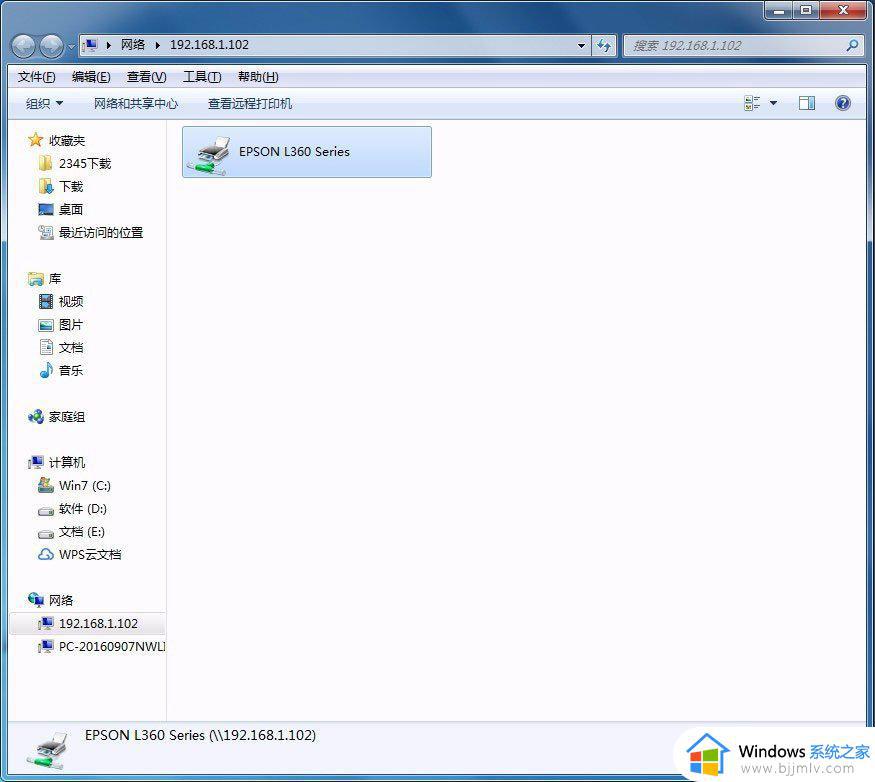Open the 文档 (E:) drive
Image resolution: width=875 pixels, height=782 pixels.
pyautogui.click(x=82, y=532)
